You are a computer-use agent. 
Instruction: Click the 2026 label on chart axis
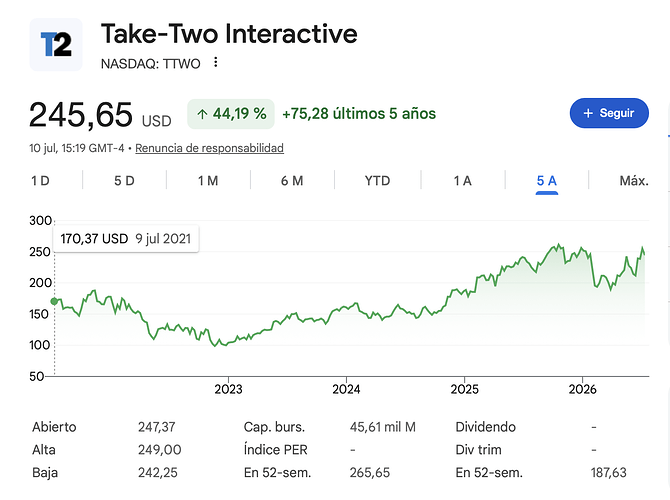point(582,389)
